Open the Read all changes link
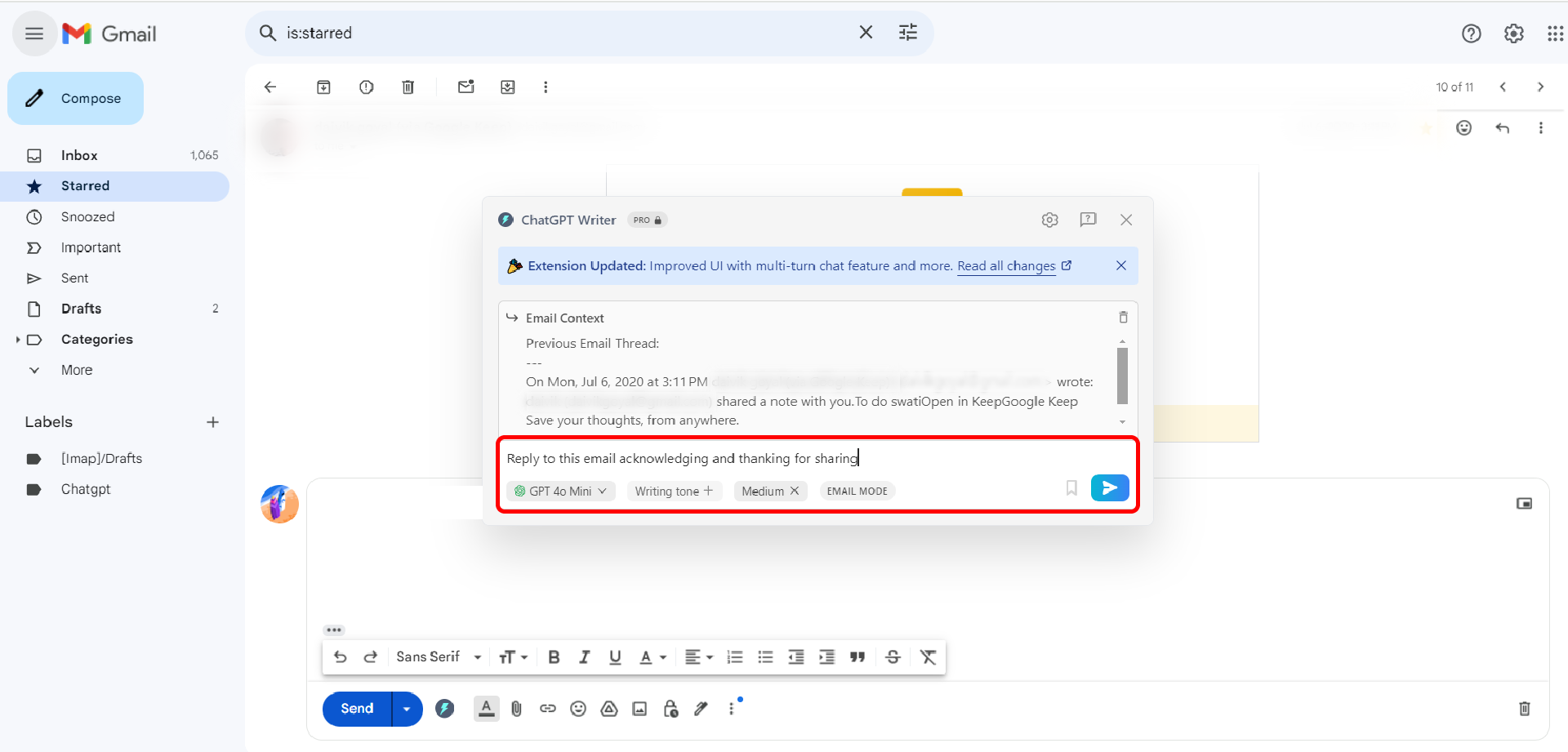Image resolution: width=1568 pixels, height=752 pixels. pos(1014,266)
